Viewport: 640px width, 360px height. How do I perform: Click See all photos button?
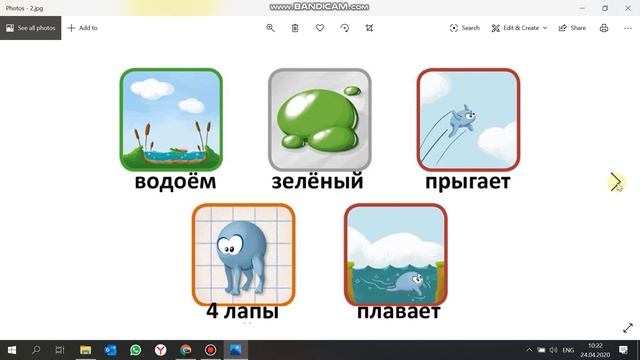pyautogui.click(x=31, y=28)
